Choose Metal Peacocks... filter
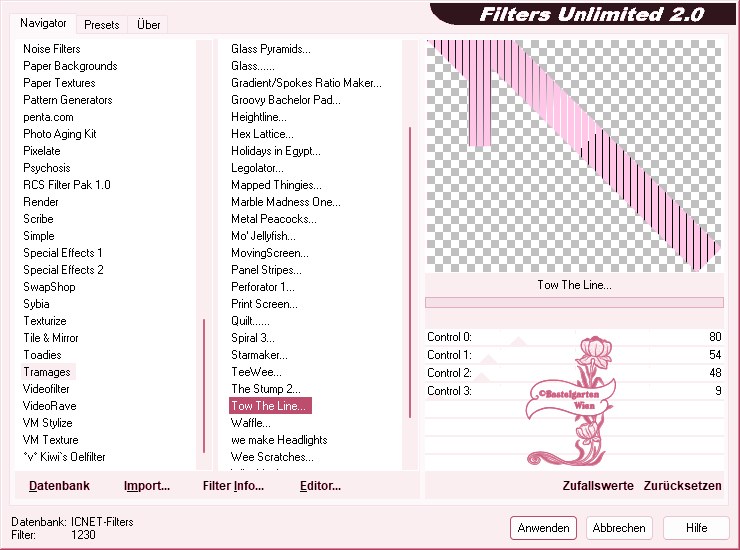 click(x=274, y=219)
